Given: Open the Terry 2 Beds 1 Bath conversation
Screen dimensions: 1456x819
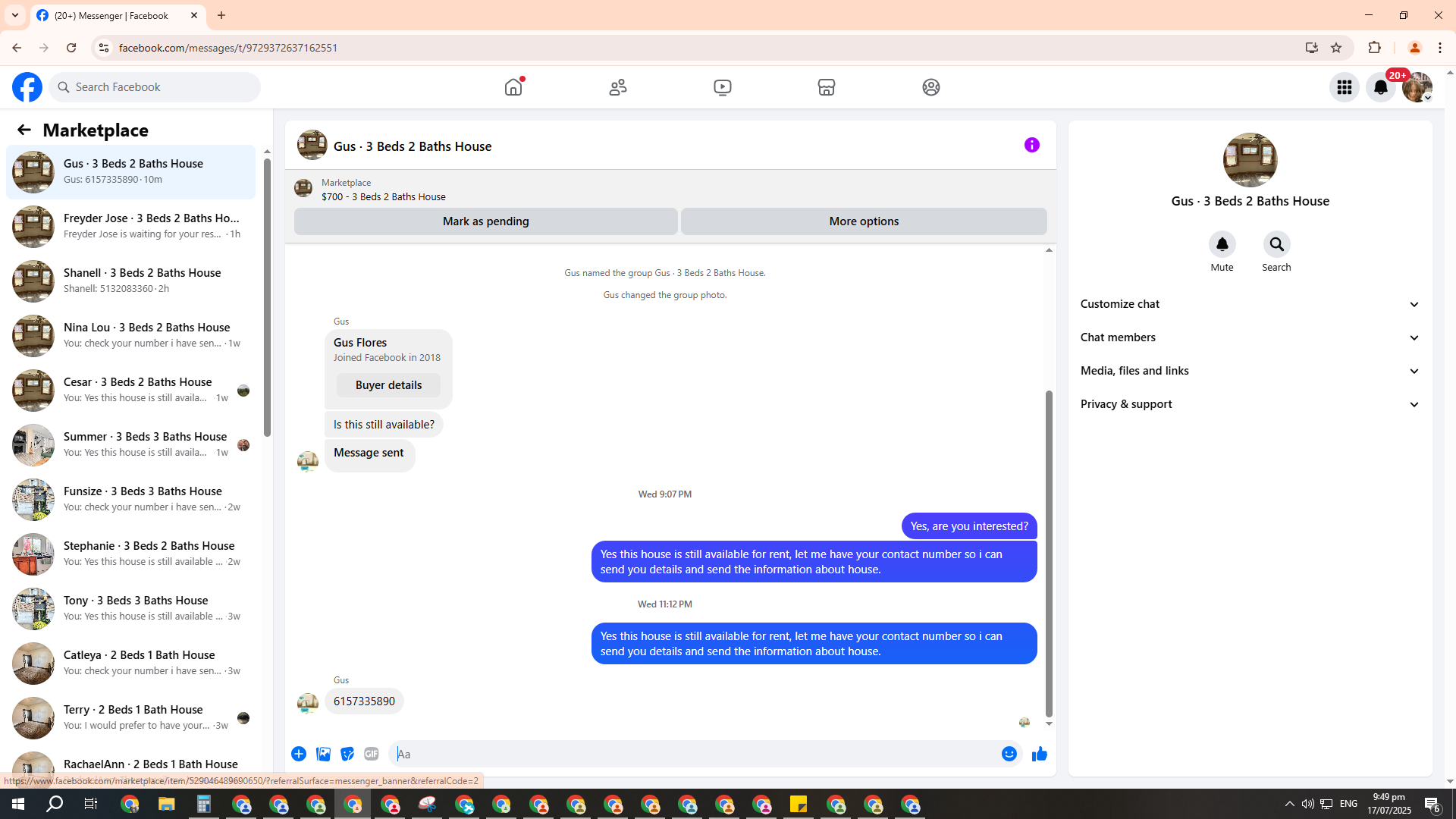Looking at the screenshot, I should point(130,718).
